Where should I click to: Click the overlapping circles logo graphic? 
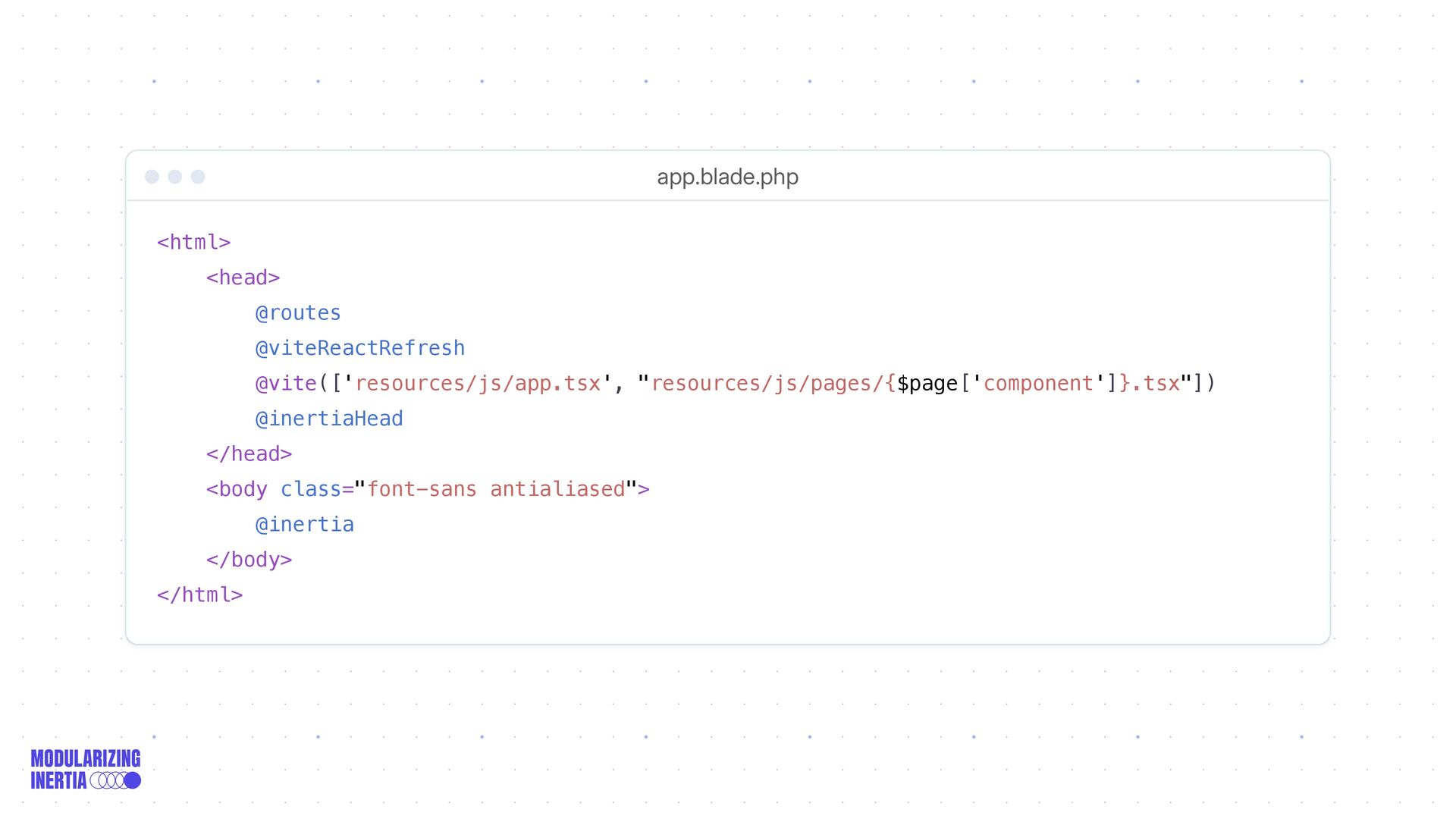click(x=115, y=780)
